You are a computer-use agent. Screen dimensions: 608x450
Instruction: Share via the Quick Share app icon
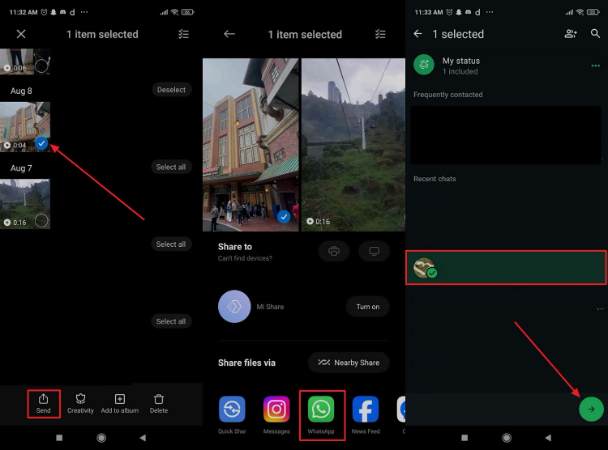pos(232,409)
